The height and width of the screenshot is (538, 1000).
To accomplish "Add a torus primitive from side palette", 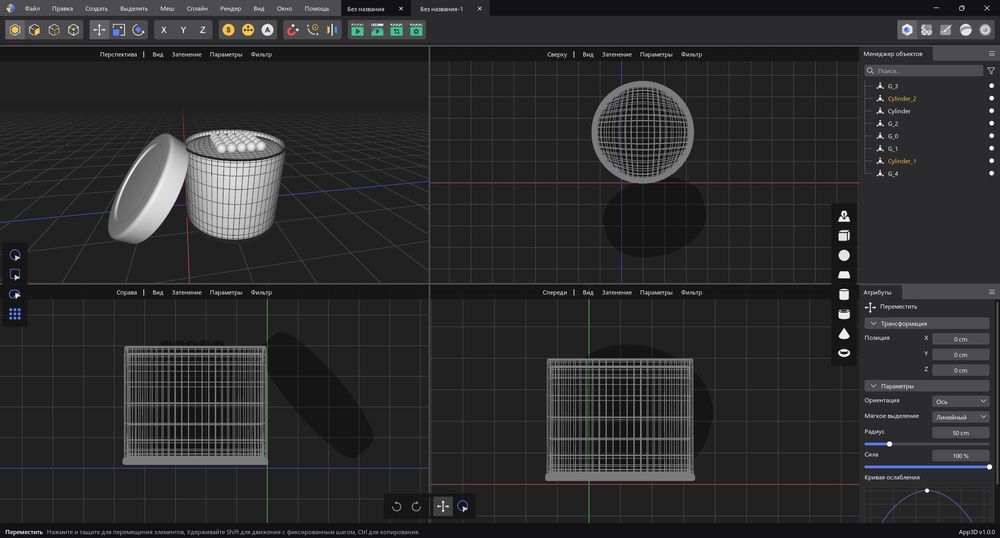I will pyautogui.click(x=844, y=353).
